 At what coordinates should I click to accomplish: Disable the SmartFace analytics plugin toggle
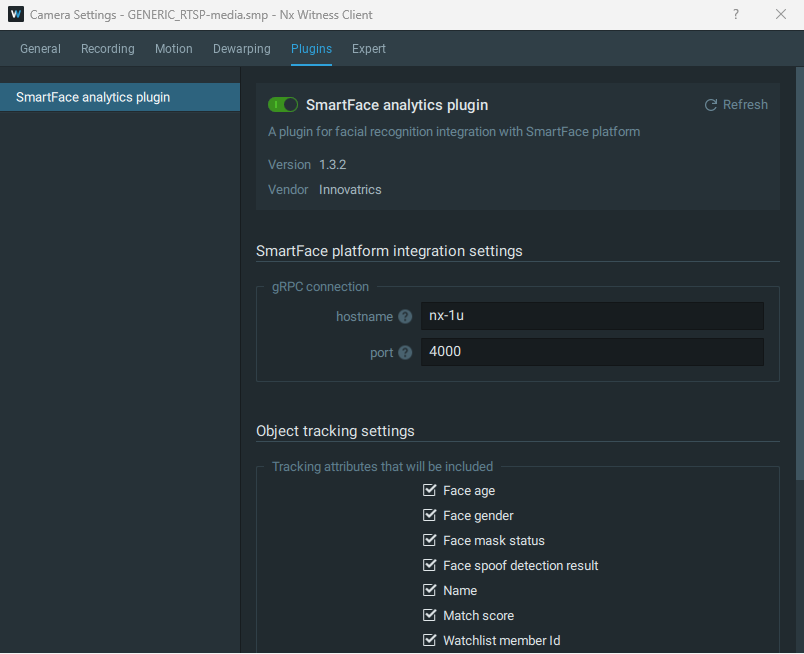[x=283, y=105]
